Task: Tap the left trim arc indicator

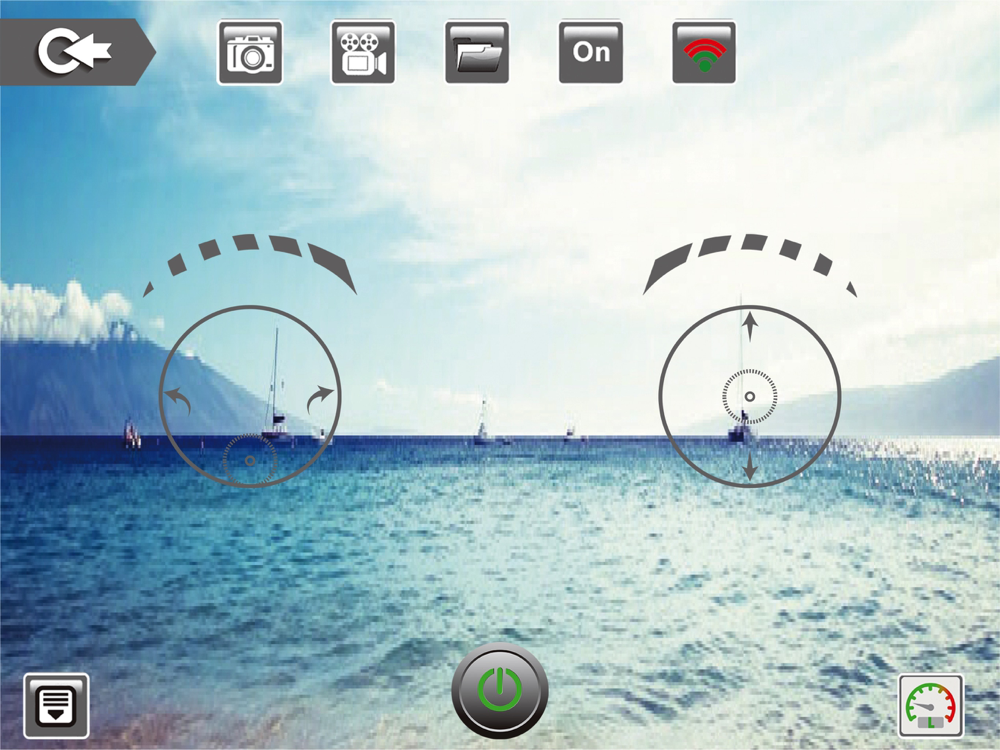Action: click(250, 264)
